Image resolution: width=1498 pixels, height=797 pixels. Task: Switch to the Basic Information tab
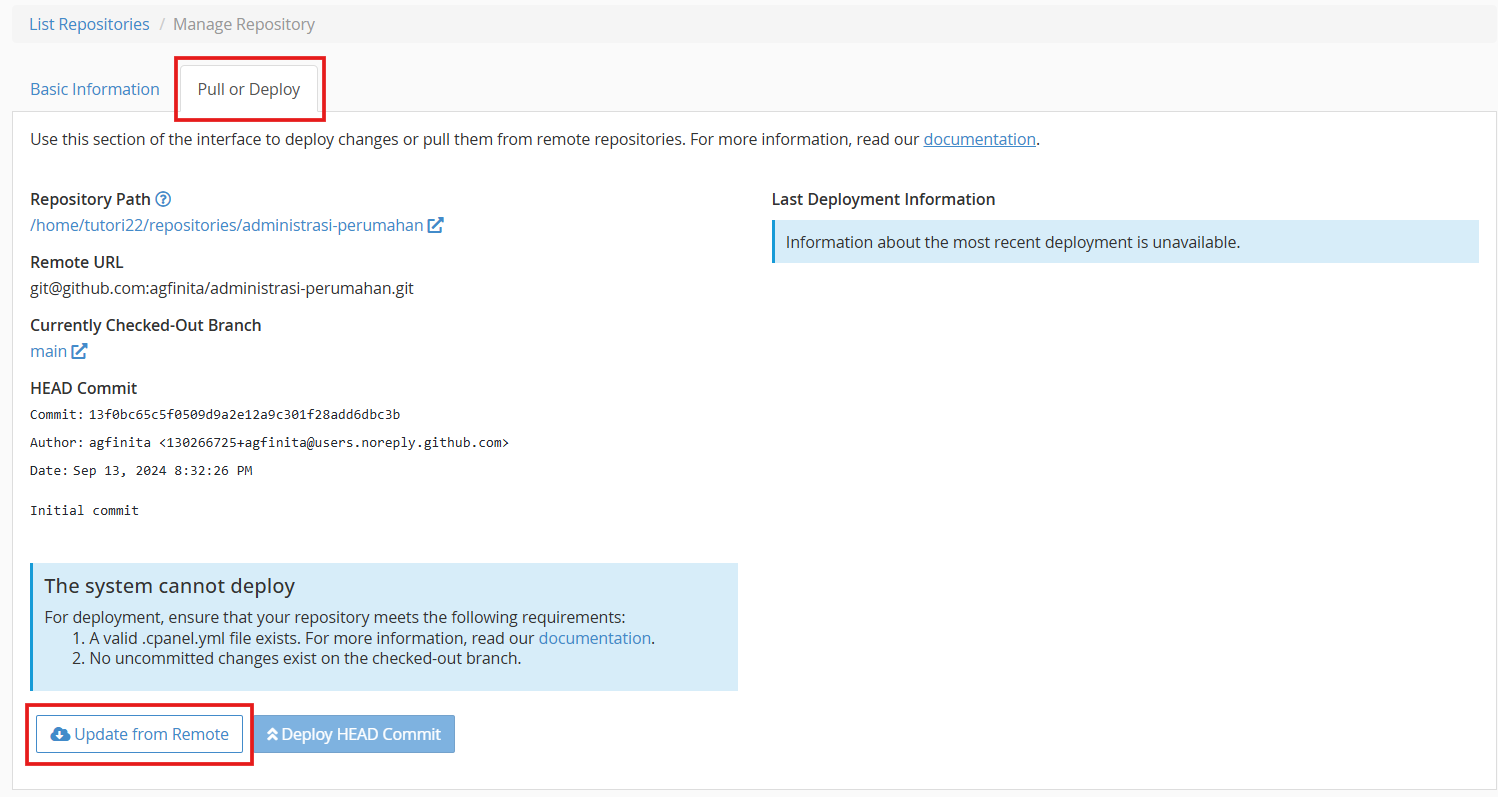click(95, 88)
